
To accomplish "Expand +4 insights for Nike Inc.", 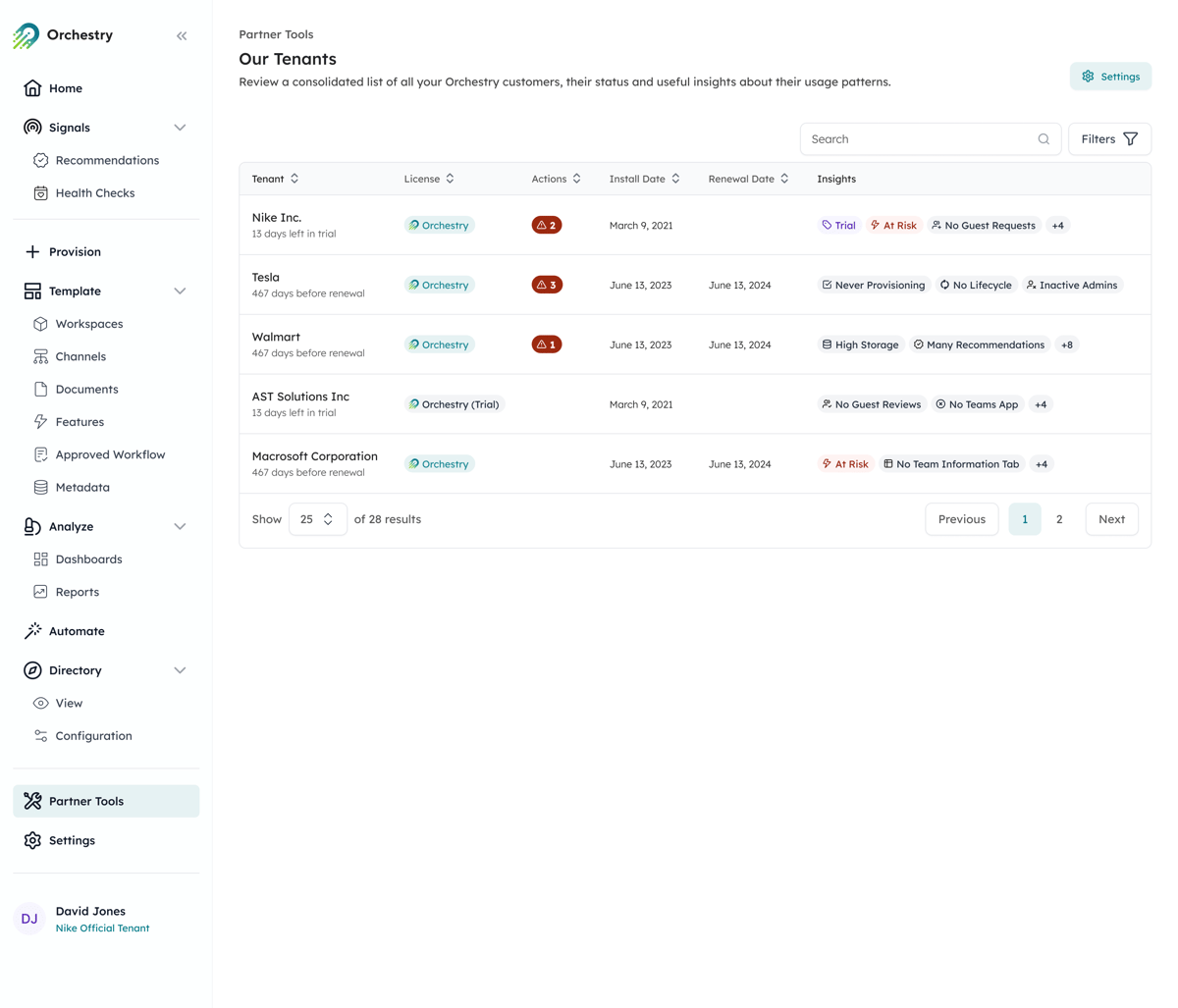I will [1057, 226].
